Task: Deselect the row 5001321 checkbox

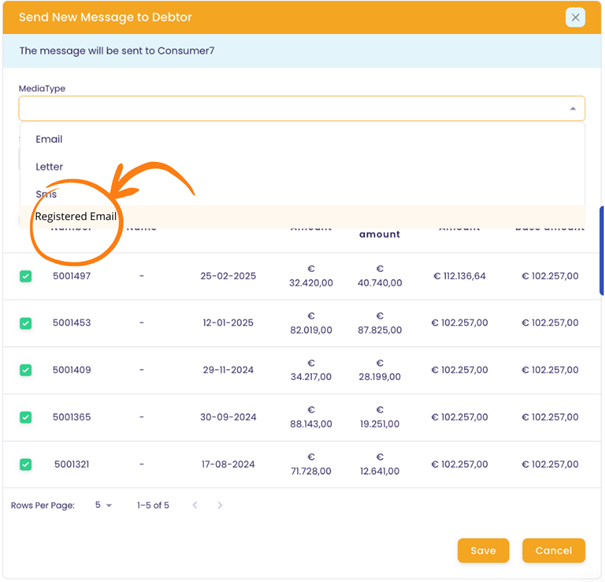Action: coord(26,464)
